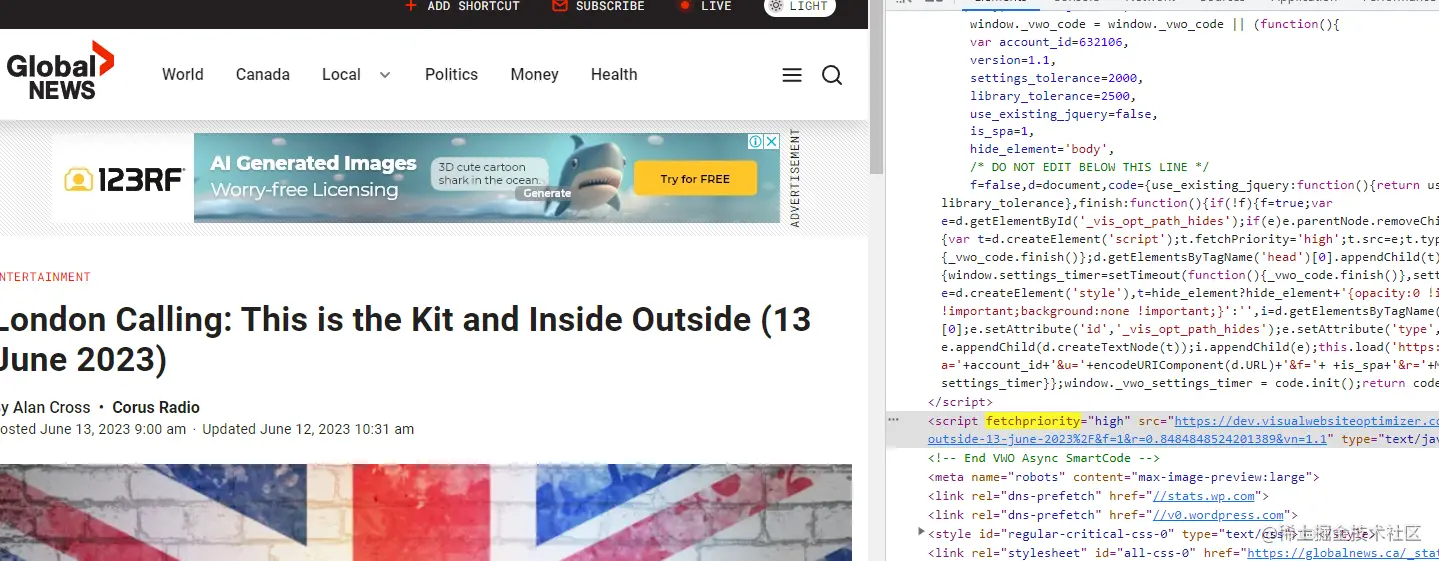The height and width of the screenshot is (561, 1439).
Task: Open the Money navigation item
Action: [x=535, y=75]
